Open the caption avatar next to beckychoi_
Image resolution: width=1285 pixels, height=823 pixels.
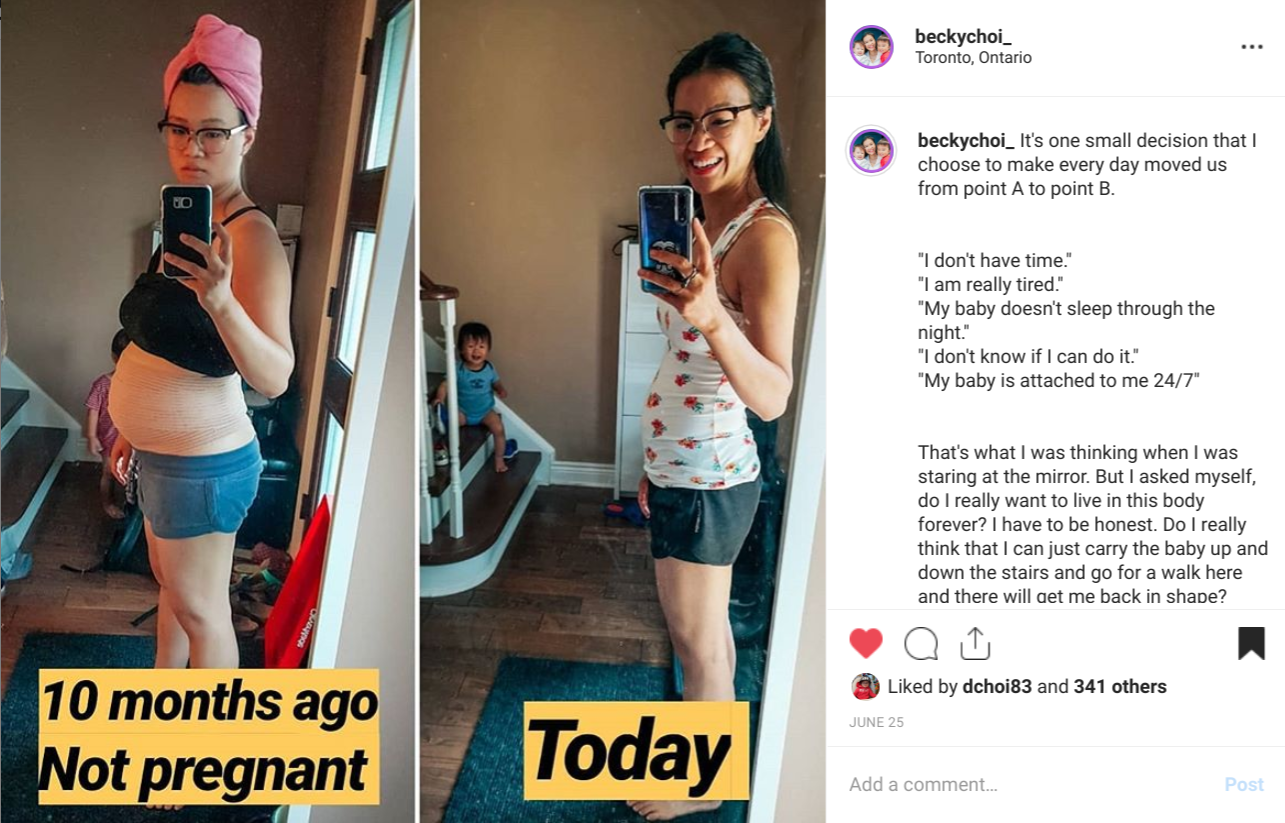(x=871, y=151)
